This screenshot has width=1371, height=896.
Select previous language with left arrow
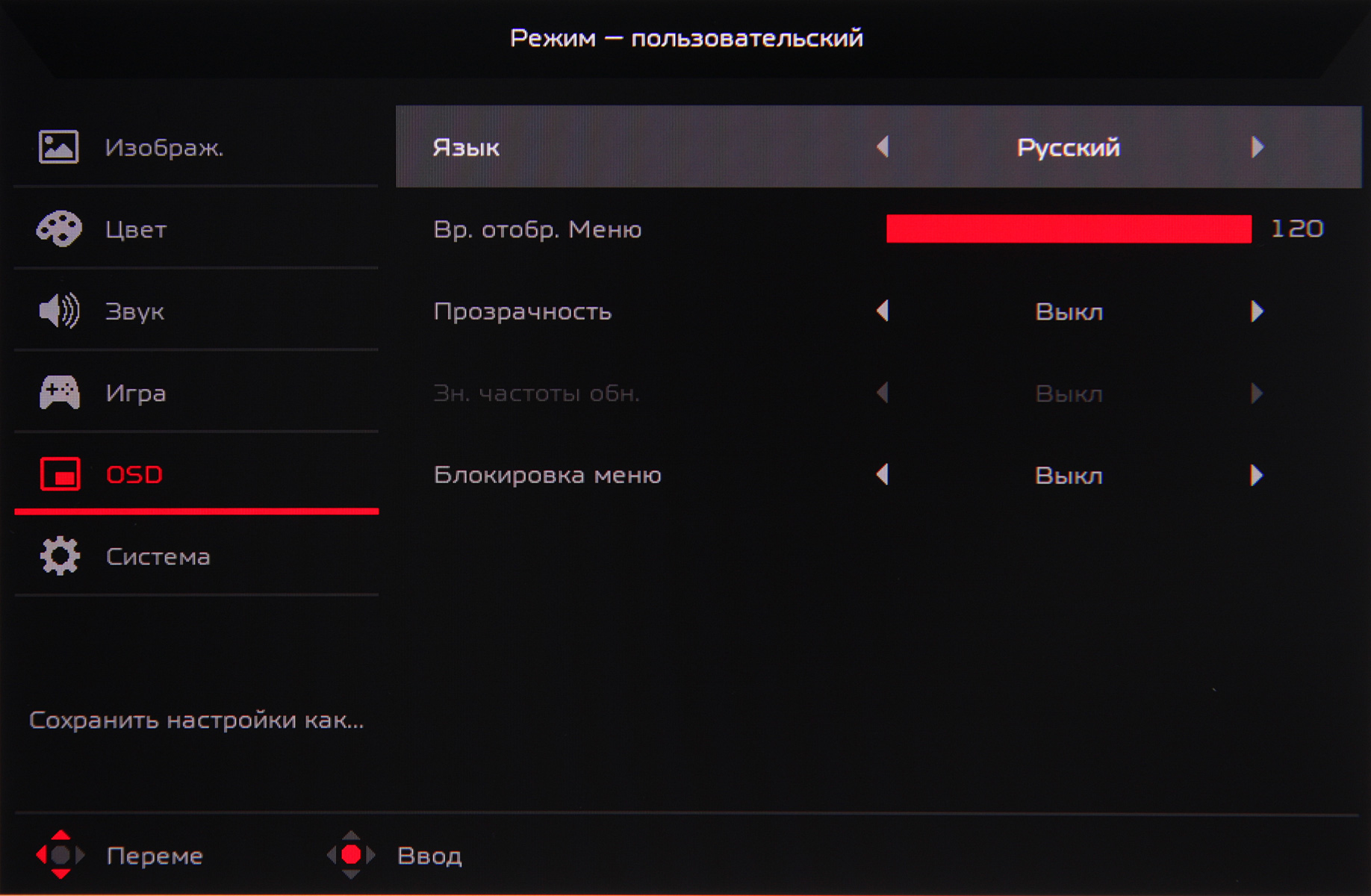[x=883, y=147]
